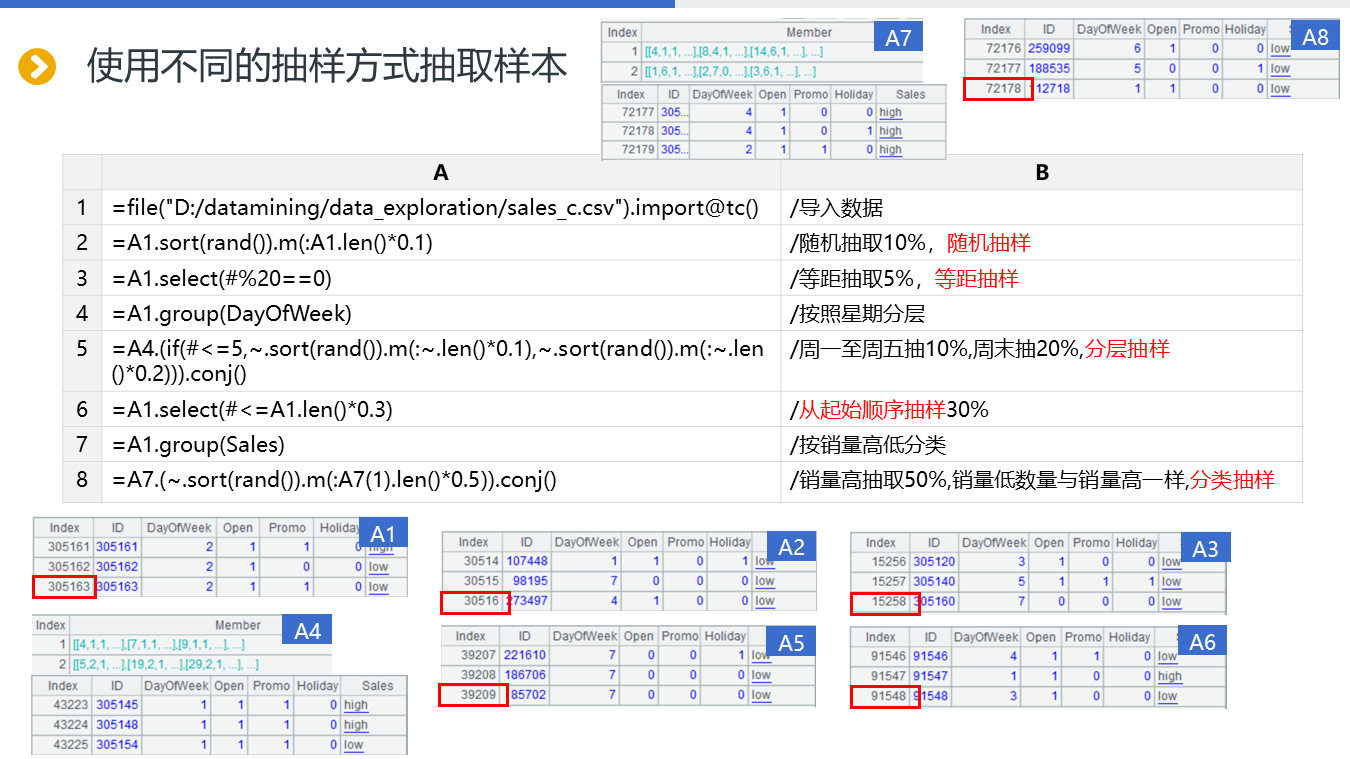
Task: Select the ID cell 305148
Action: click(x=117, y=725)
